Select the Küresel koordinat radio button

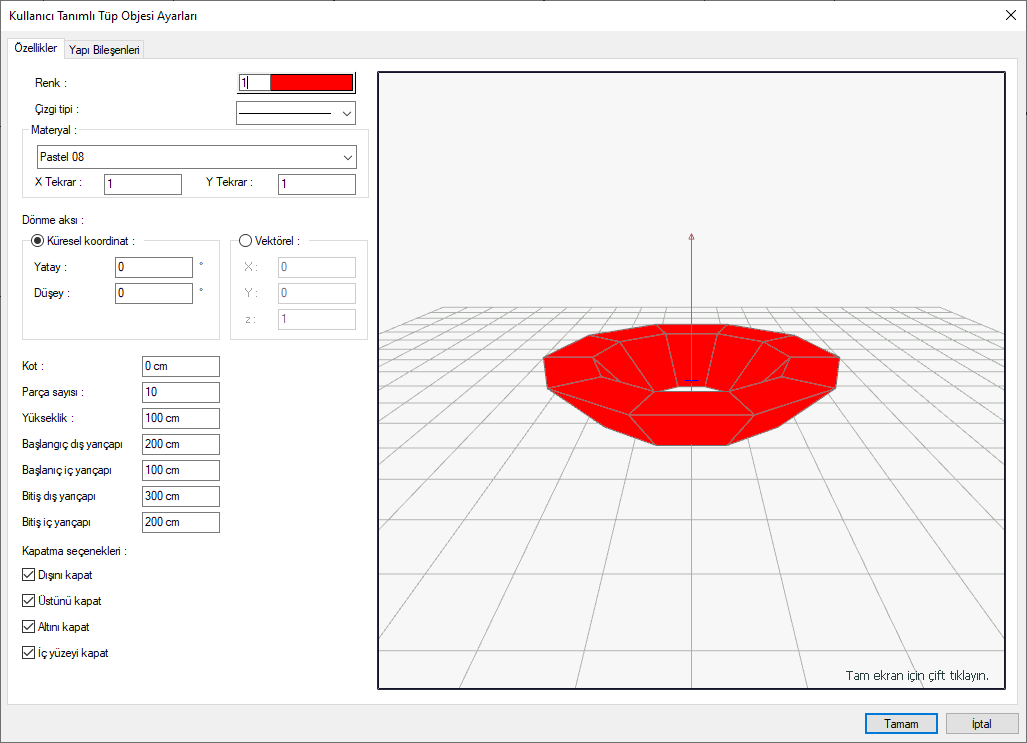click(39, 240)
